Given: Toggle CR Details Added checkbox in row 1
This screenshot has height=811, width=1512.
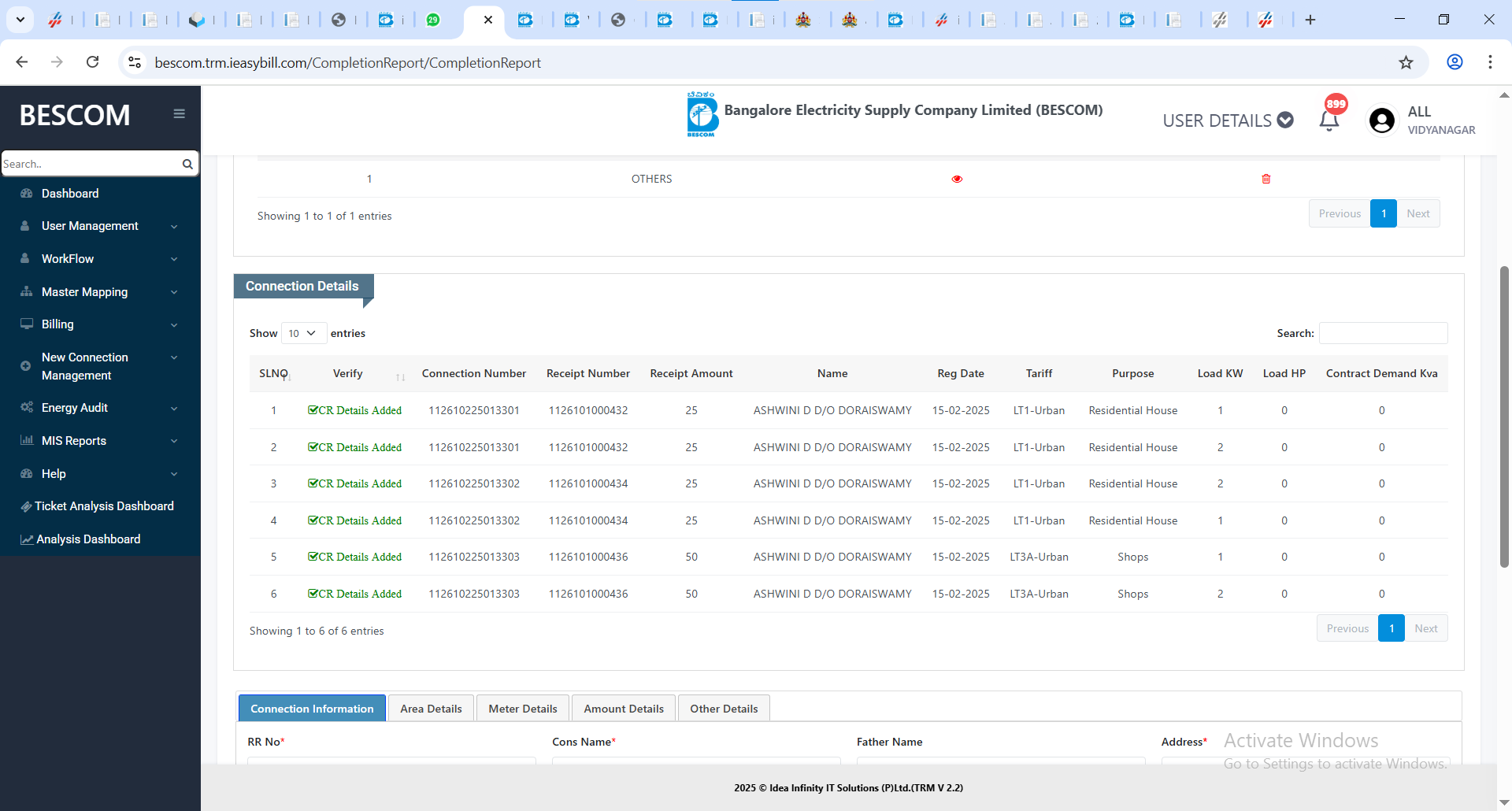Looking at the screenshot, I should coord(313,410).
